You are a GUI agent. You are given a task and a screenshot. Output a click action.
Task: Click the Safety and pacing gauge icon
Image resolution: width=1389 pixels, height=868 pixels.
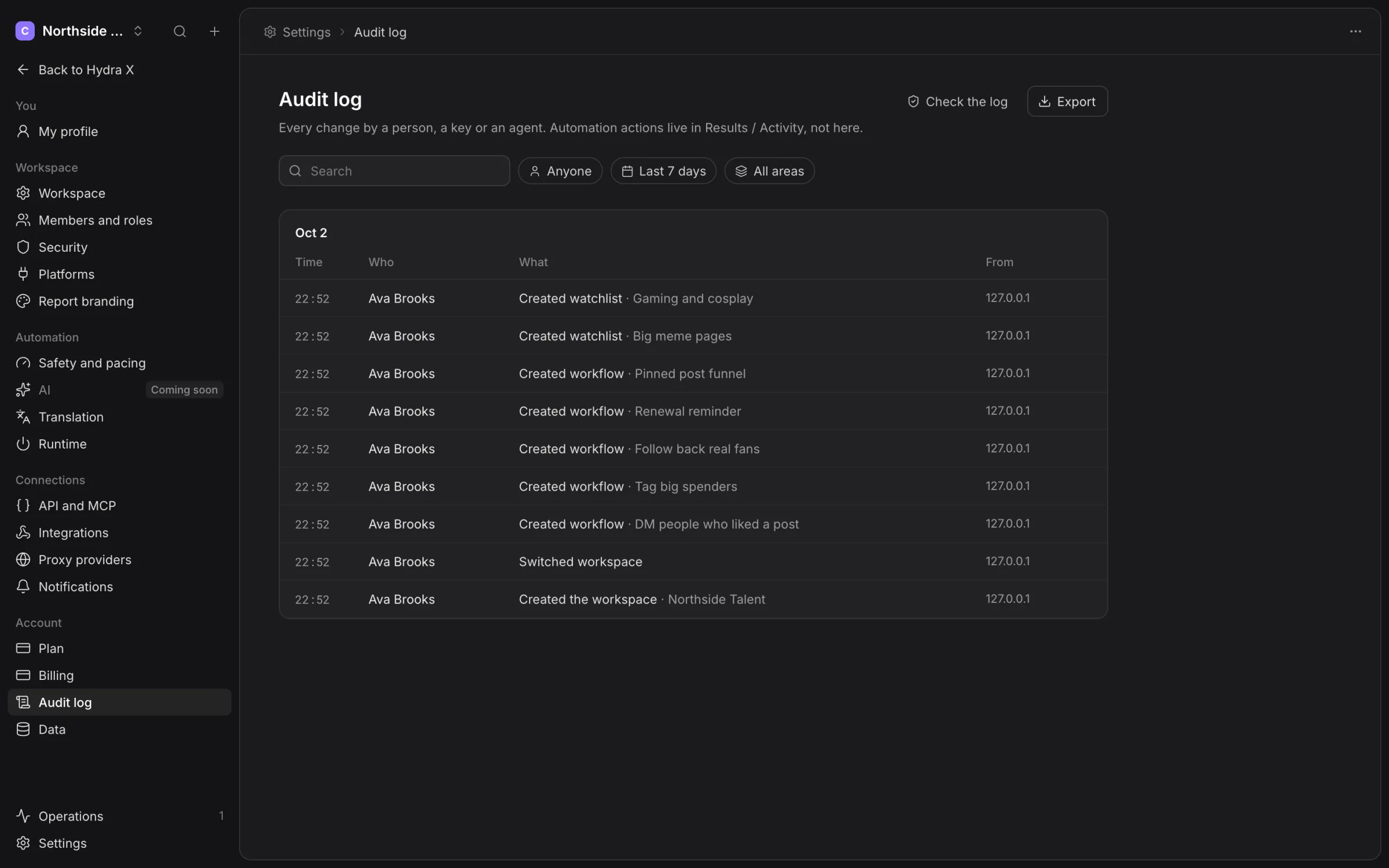(x=23, y=363)
